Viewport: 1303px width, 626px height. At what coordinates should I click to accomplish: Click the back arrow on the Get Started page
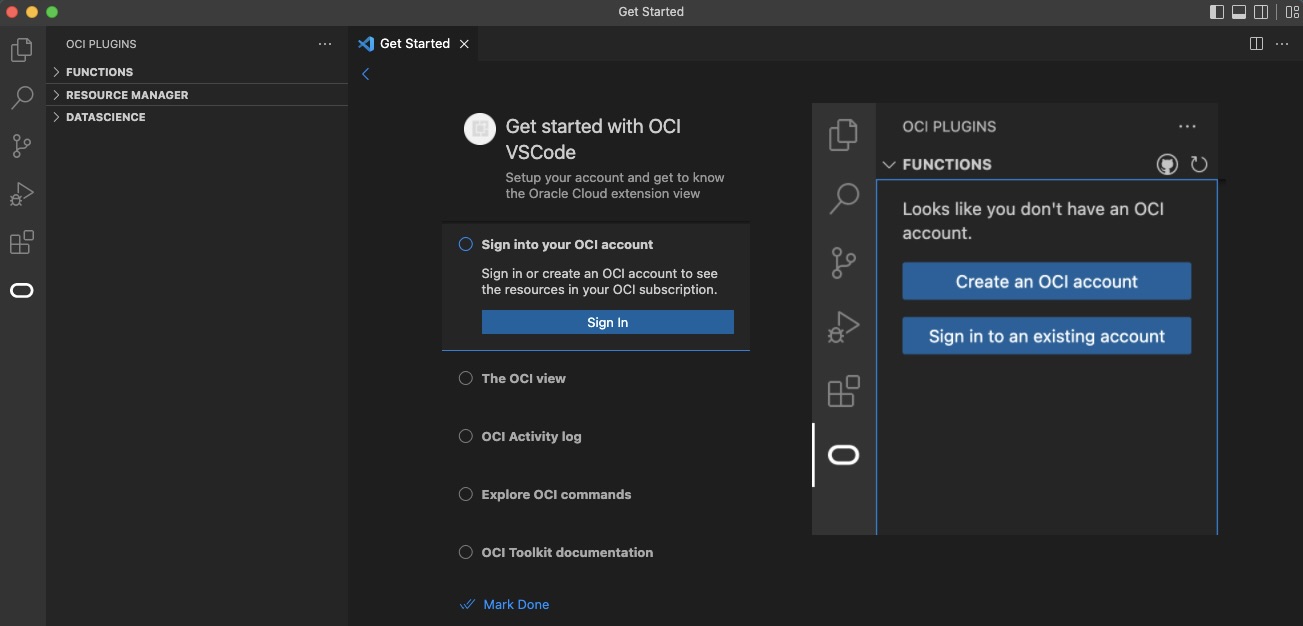click(365, 73)
